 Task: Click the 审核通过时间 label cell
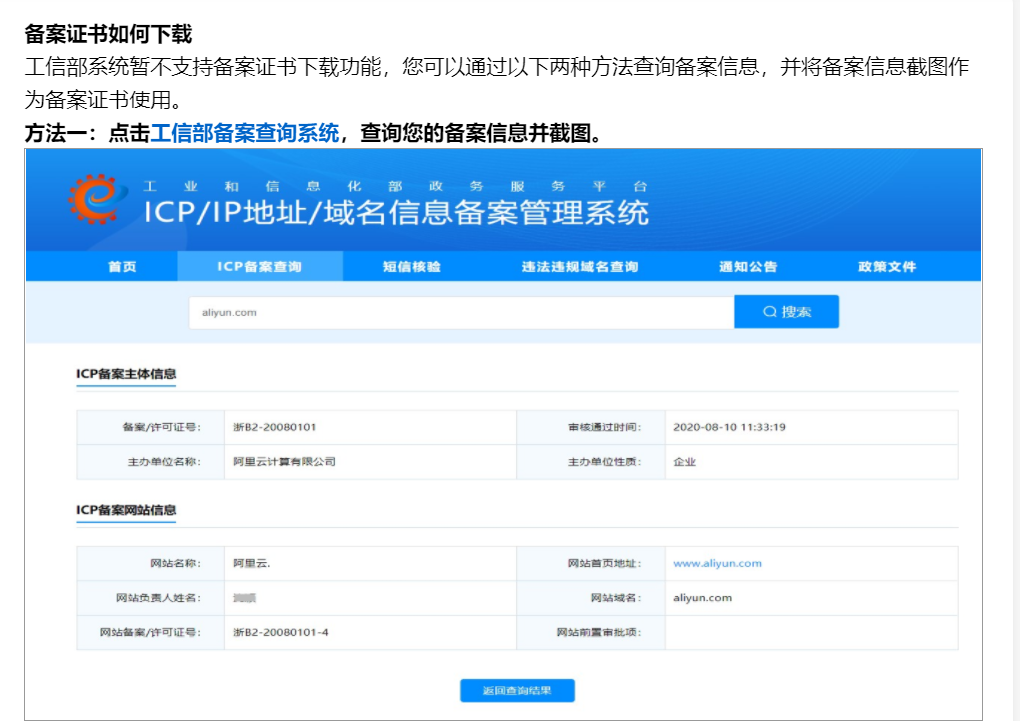[x=591, y=428]
